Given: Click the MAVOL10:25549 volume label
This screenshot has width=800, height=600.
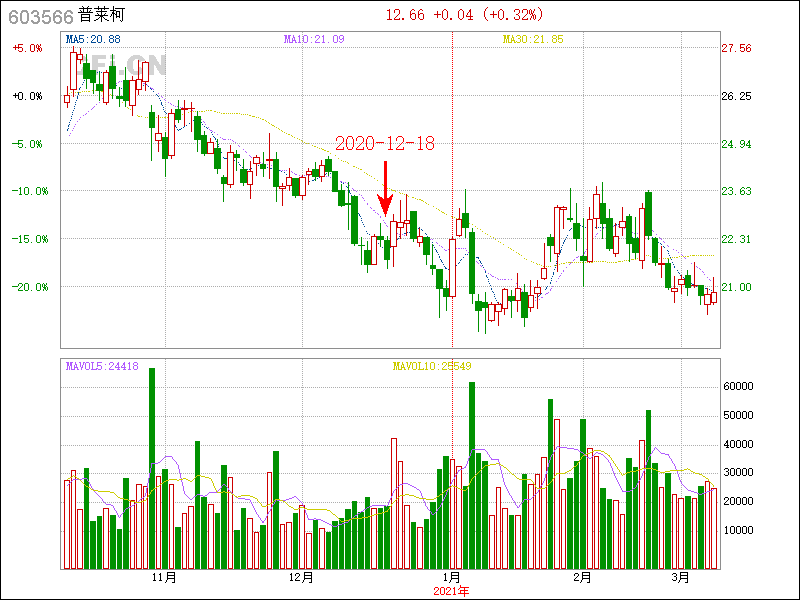Looking at the screenshot, I should click(x=432, y=366).
